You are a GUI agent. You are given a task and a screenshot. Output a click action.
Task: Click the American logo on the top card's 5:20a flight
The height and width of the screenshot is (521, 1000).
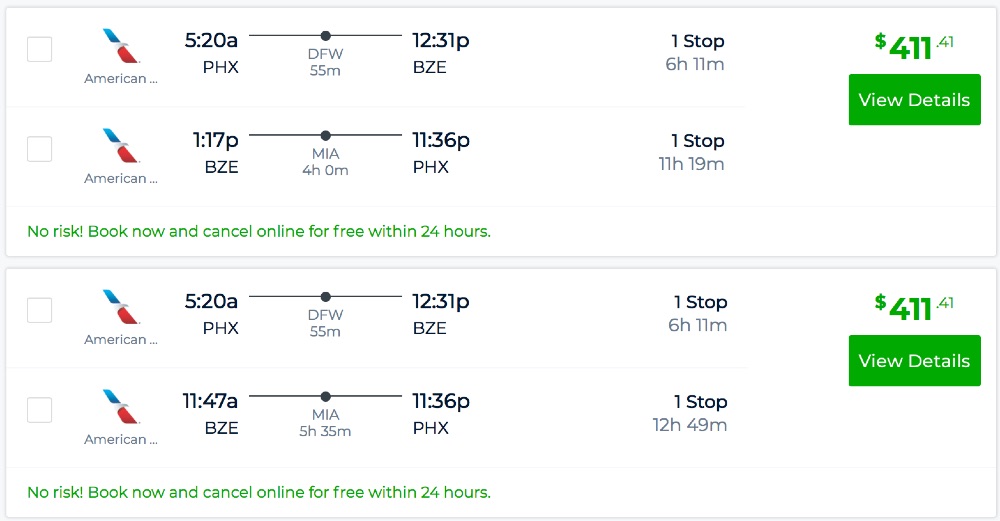(x=121, y=46)
